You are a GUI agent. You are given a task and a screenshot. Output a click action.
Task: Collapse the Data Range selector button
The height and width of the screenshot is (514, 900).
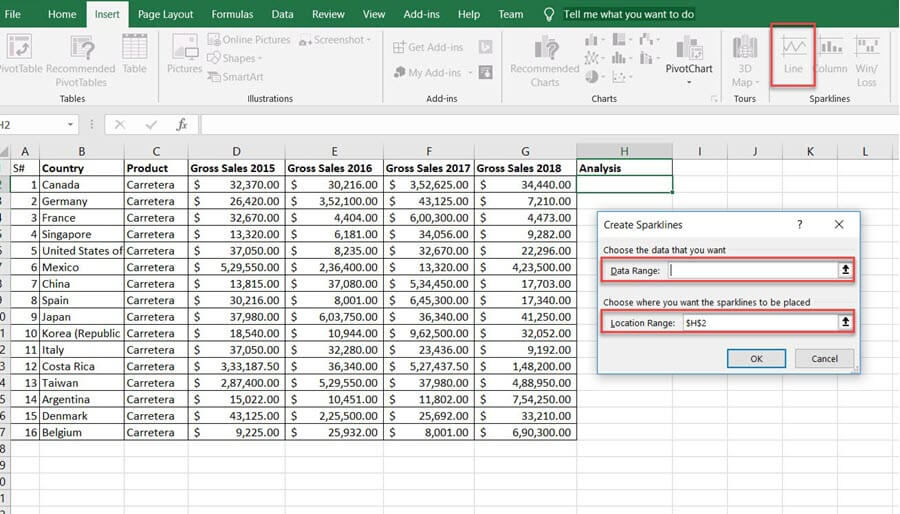tap(845, 270)
